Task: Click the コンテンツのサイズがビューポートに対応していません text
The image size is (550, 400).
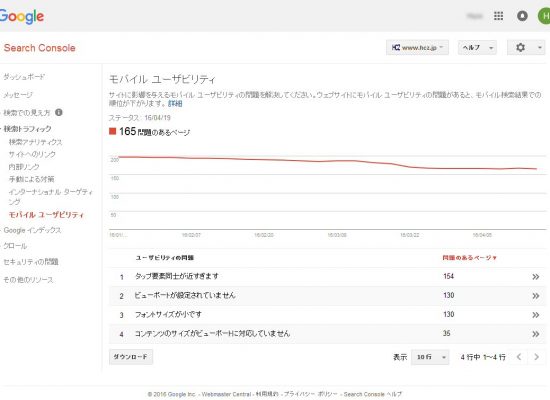Action: point(212,333)
